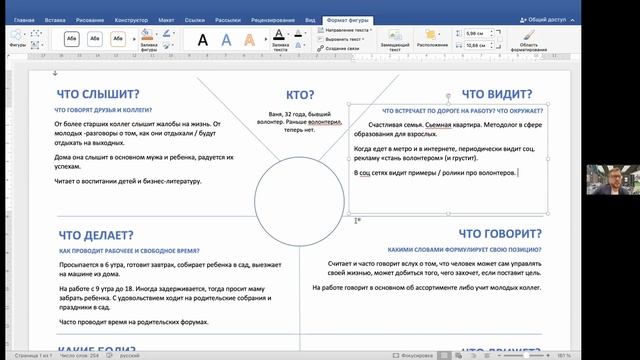Apply the third orange Абв shape style
This screenshot has width=640, height=360.
pyautogui.click(x=118, y=39)
